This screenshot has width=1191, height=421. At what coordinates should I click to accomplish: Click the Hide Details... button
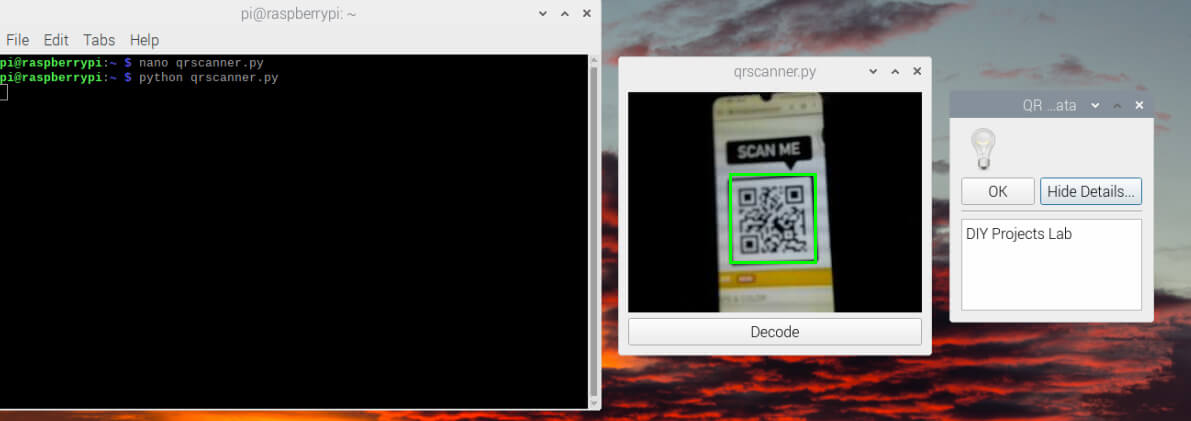tap(1091, 192)
